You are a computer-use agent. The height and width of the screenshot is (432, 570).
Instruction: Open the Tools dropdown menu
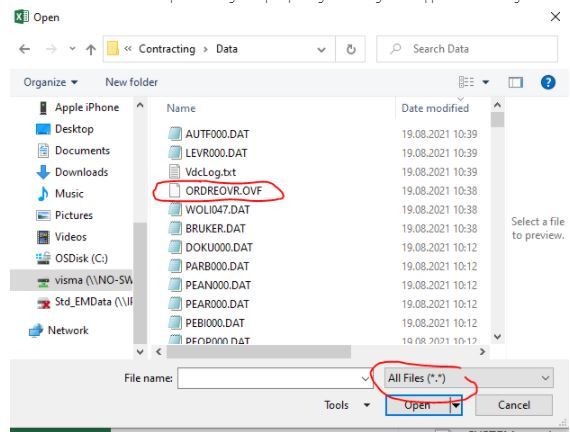(347, 405)
